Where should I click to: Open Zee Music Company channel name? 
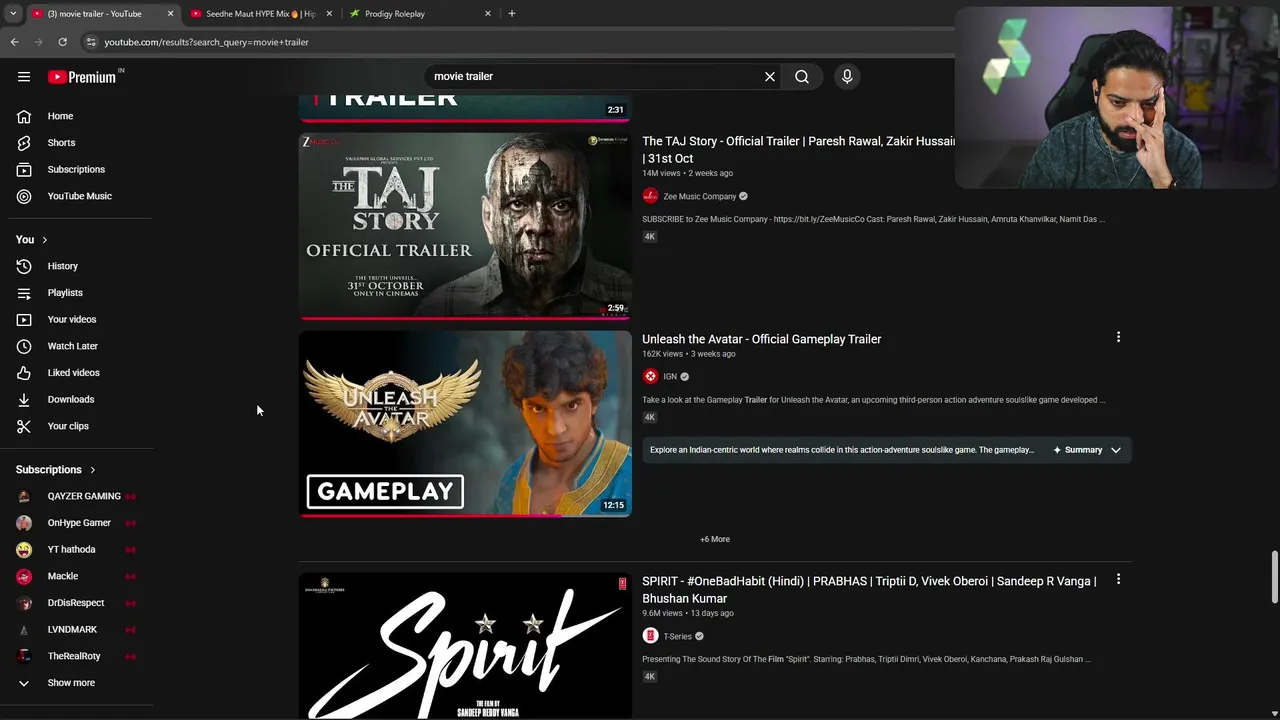pyautogui.click(x=699, y=197)
